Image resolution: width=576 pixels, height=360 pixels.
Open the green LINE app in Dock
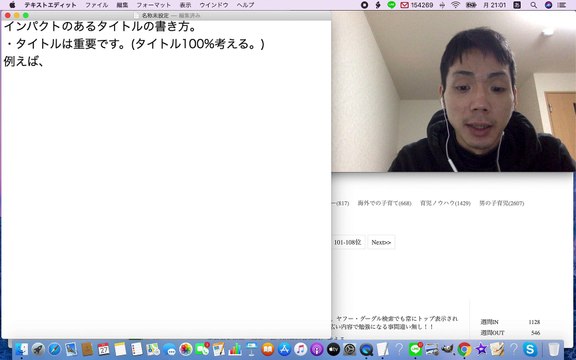pos(415,349)
